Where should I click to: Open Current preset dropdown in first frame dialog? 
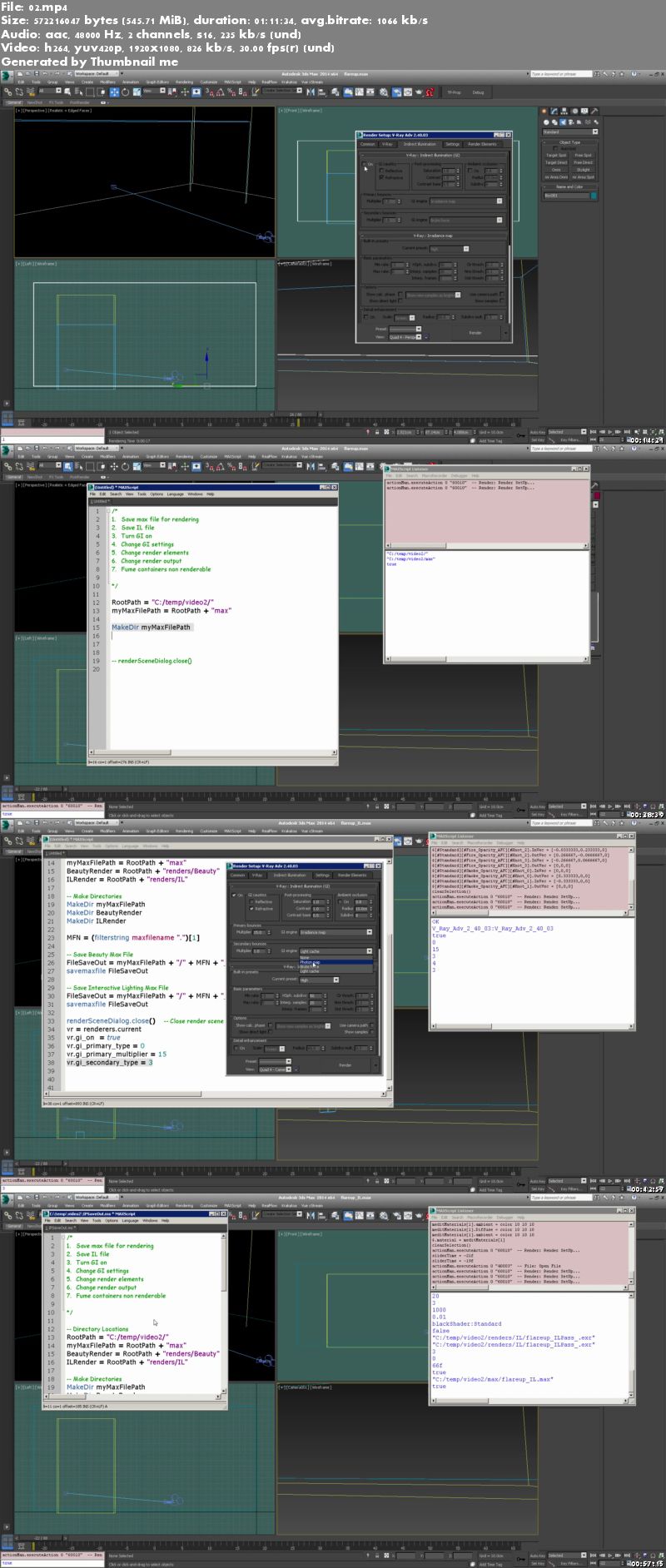(x=449, y=248)
